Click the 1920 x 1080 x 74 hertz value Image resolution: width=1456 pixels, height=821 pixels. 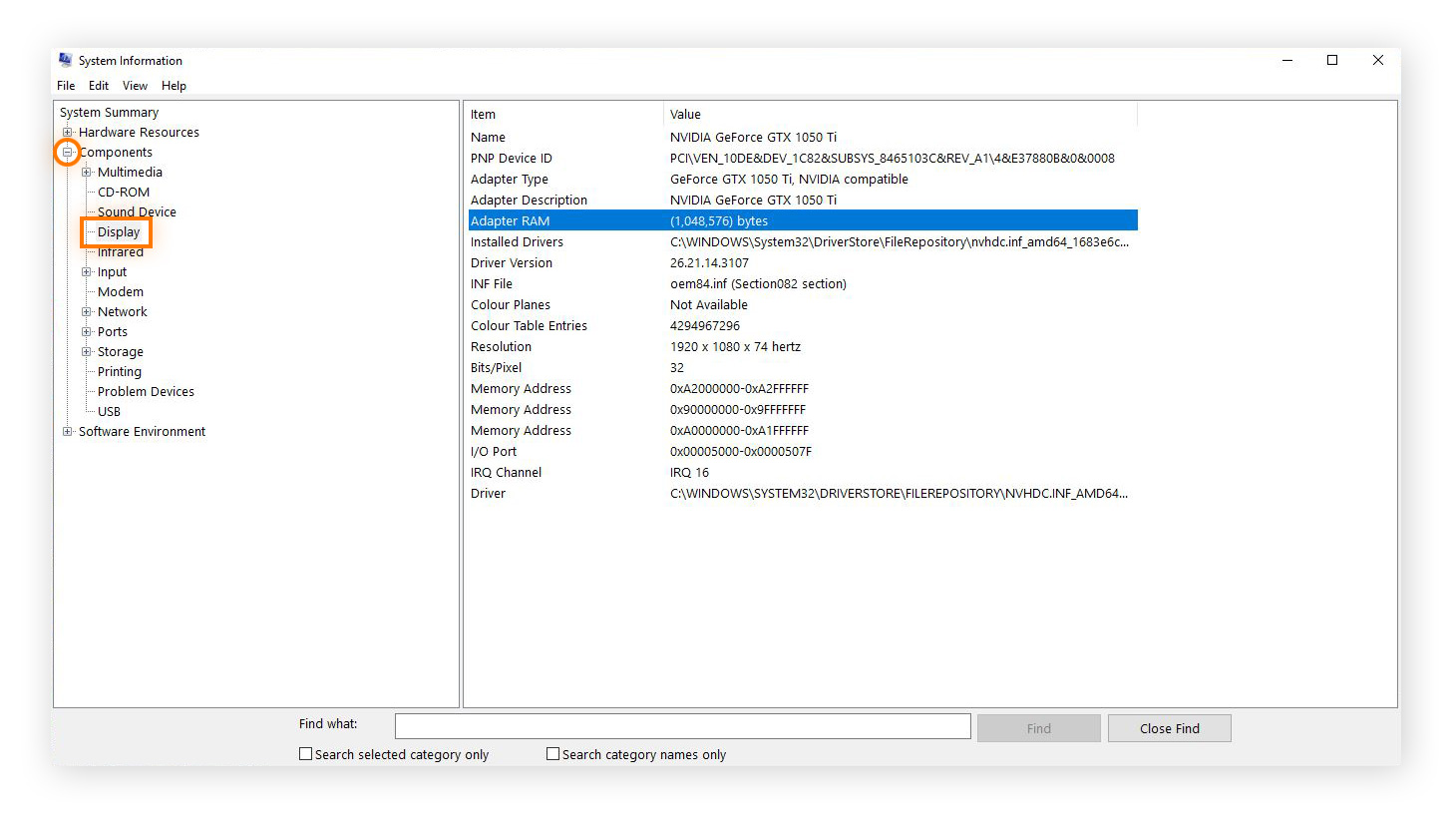[735, 347]
